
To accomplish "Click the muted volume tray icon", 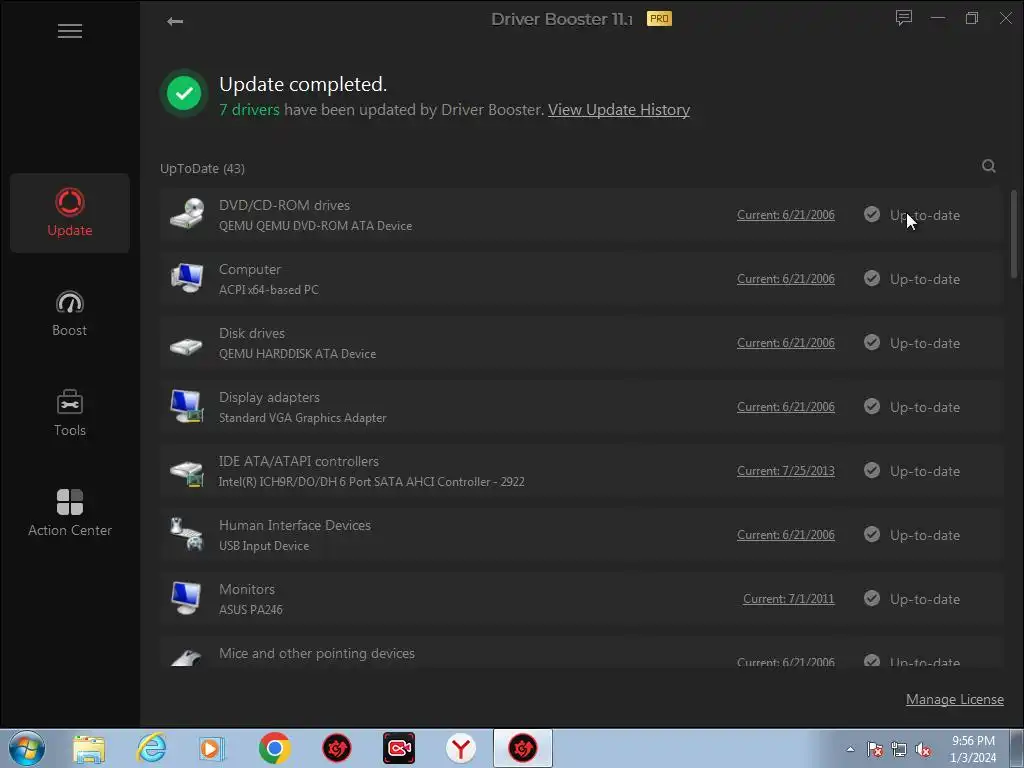I will [923, 750].
